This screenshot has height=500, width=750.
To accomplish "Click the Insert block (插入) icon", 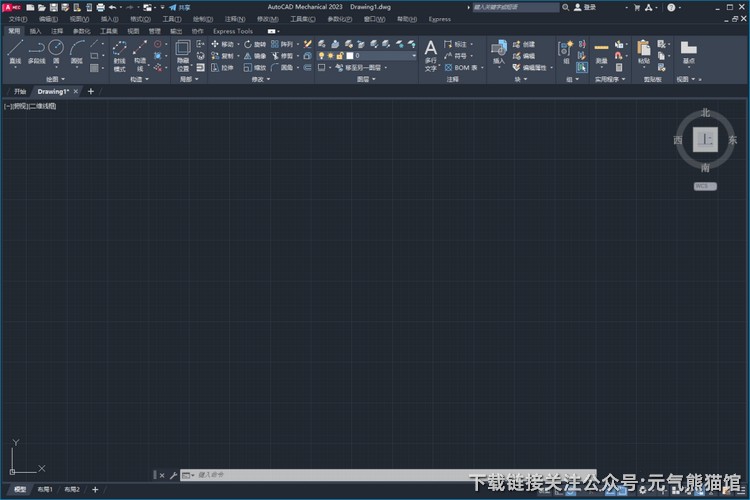I will pos(498,51).
